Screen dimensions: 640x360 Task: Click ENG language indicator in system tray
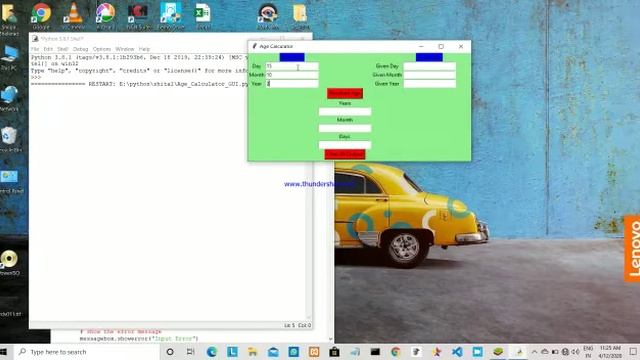(588, 352)
